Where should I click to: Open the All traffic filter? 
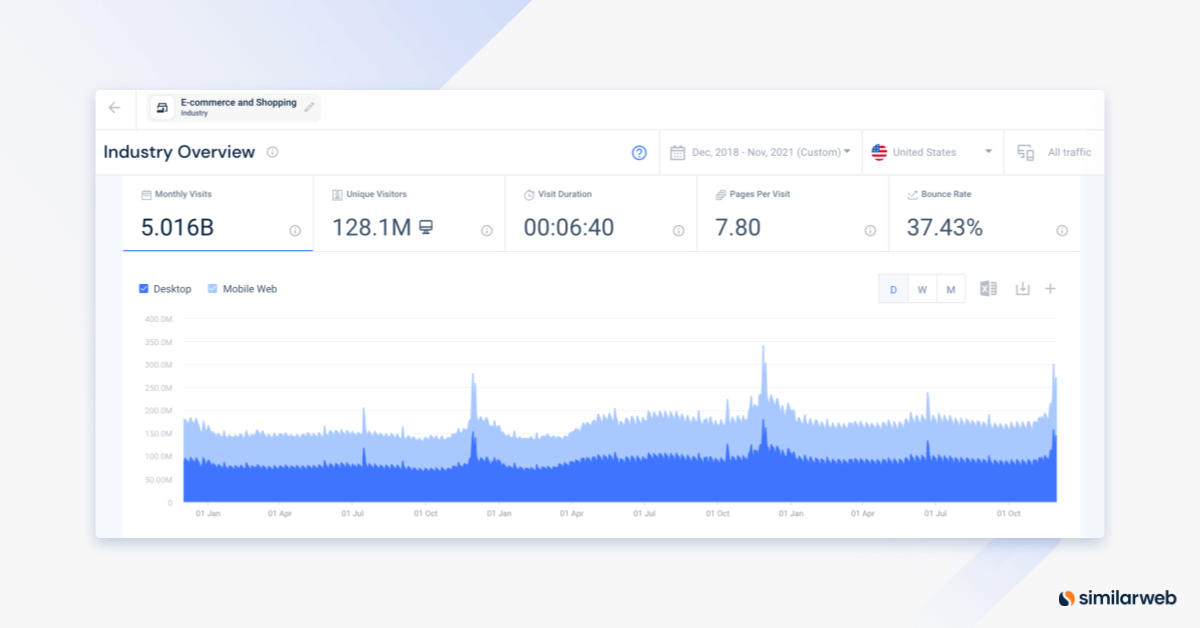click(1054, 153)
